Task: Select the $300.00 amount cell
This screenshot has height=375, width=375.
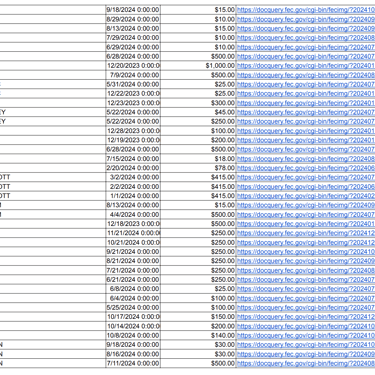Action: (198, 103)
